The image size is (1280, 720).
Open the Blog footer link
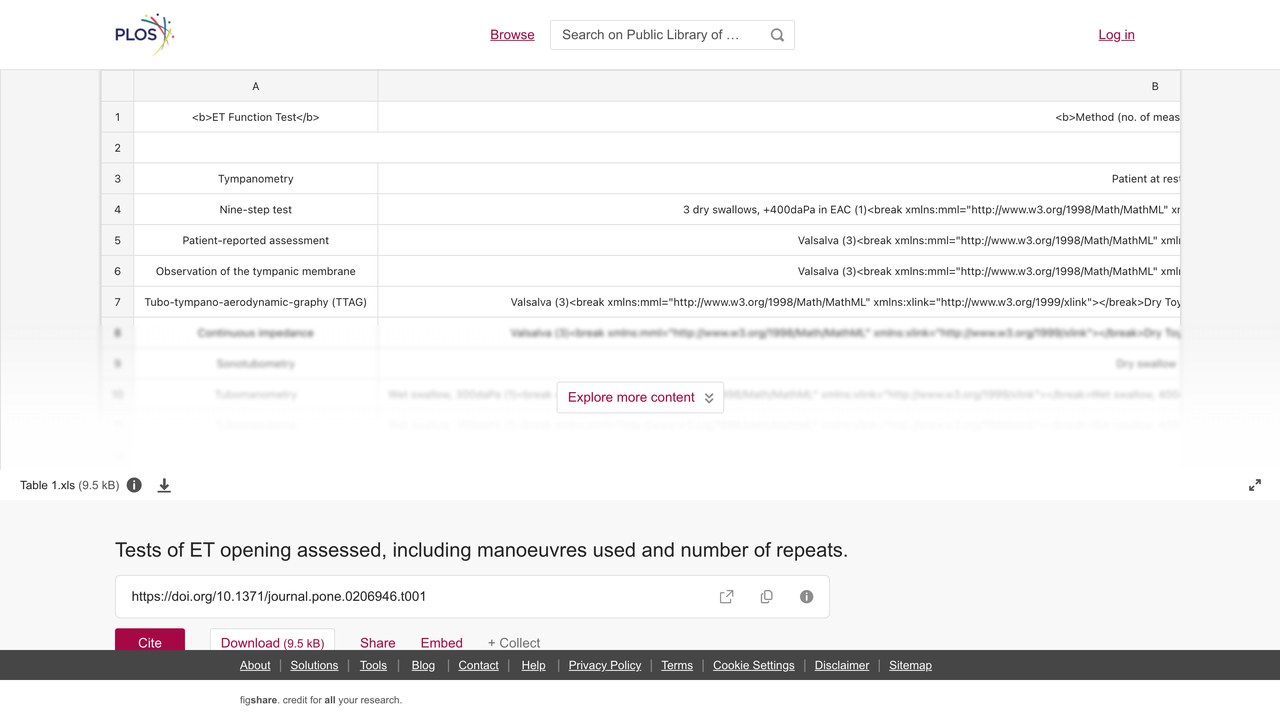[423, 666]
